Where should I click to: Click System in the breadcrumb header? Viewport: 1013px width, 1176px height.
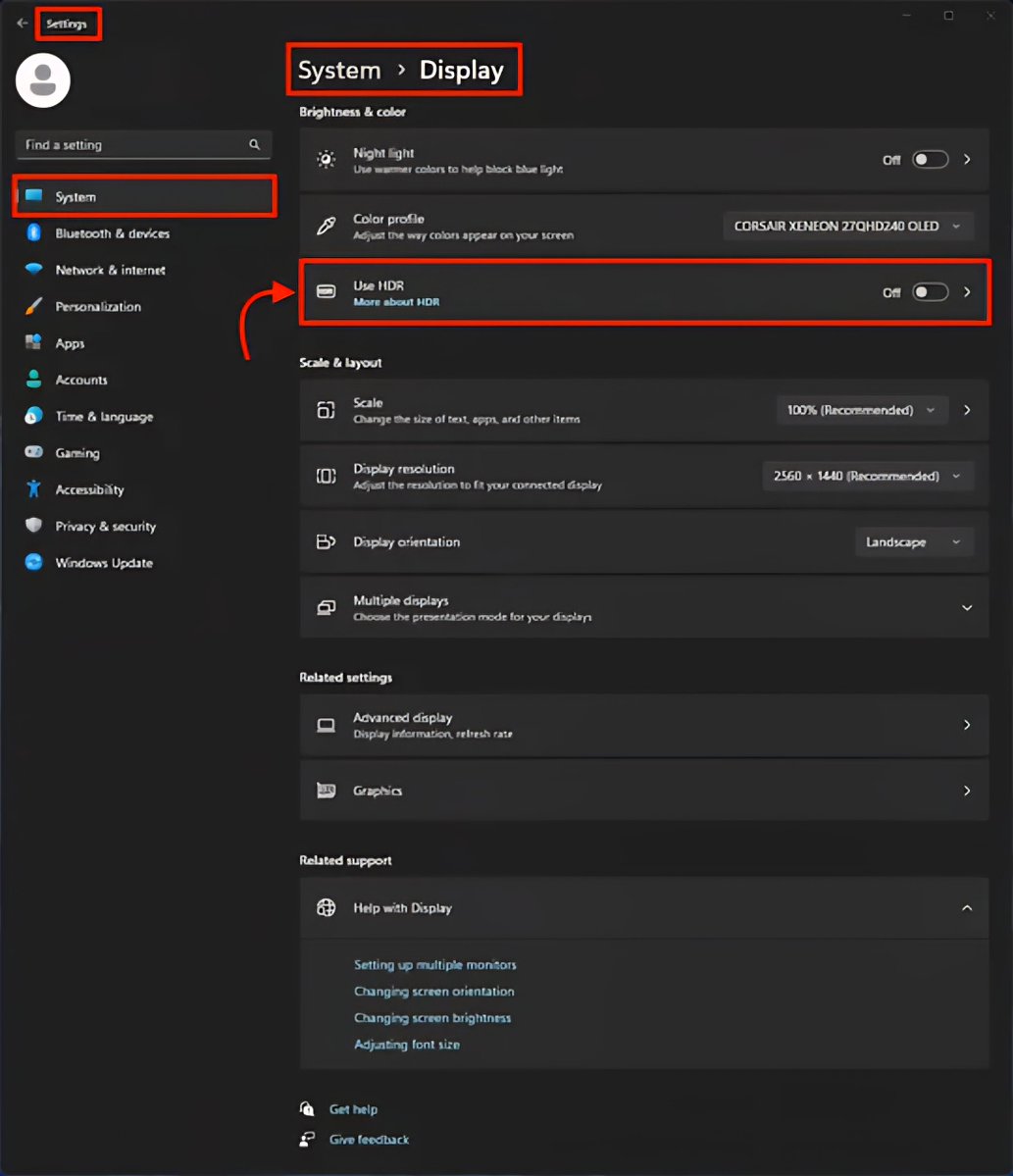(x=339, y=70)
